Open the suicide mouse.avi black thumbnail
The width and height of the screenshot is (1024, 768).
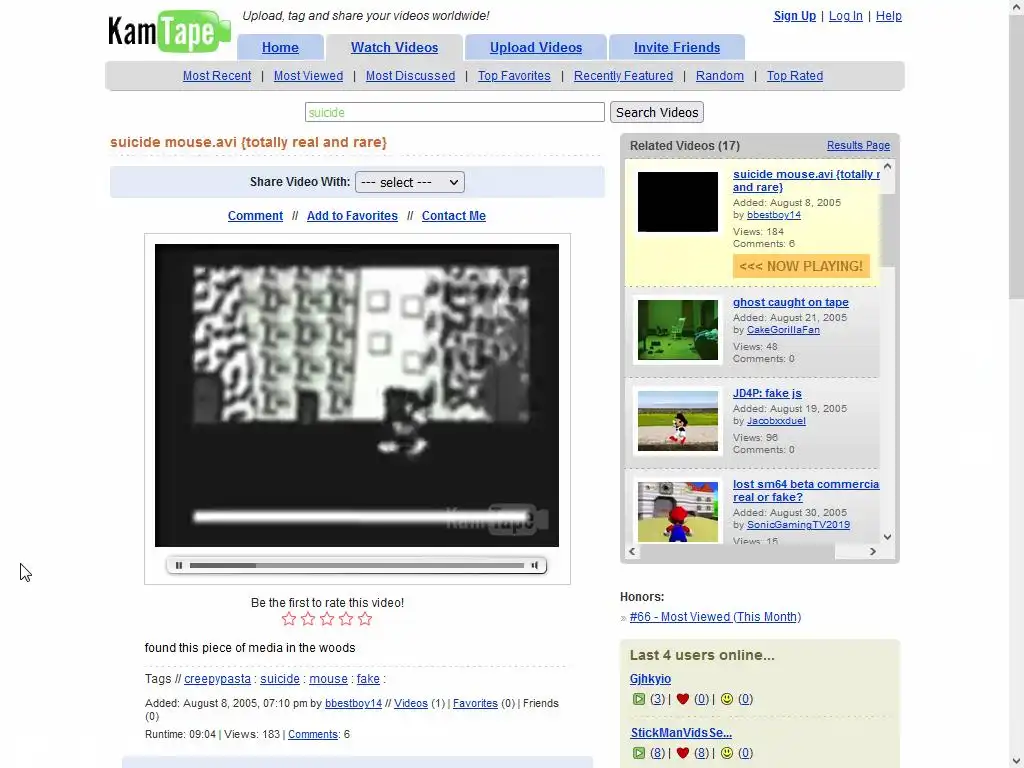click(677, 202)
